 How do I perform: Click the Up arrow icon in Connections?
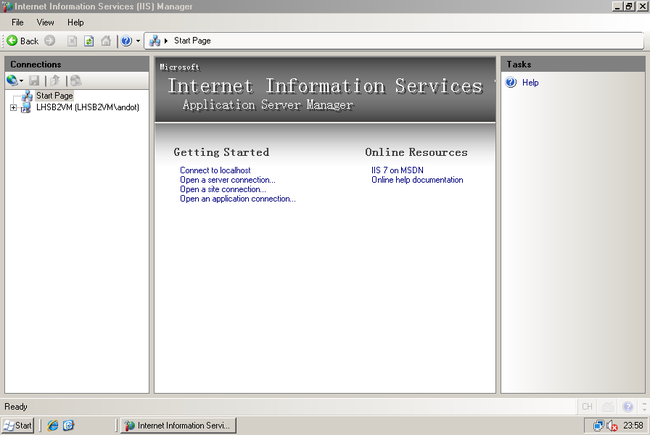[55, 80]
